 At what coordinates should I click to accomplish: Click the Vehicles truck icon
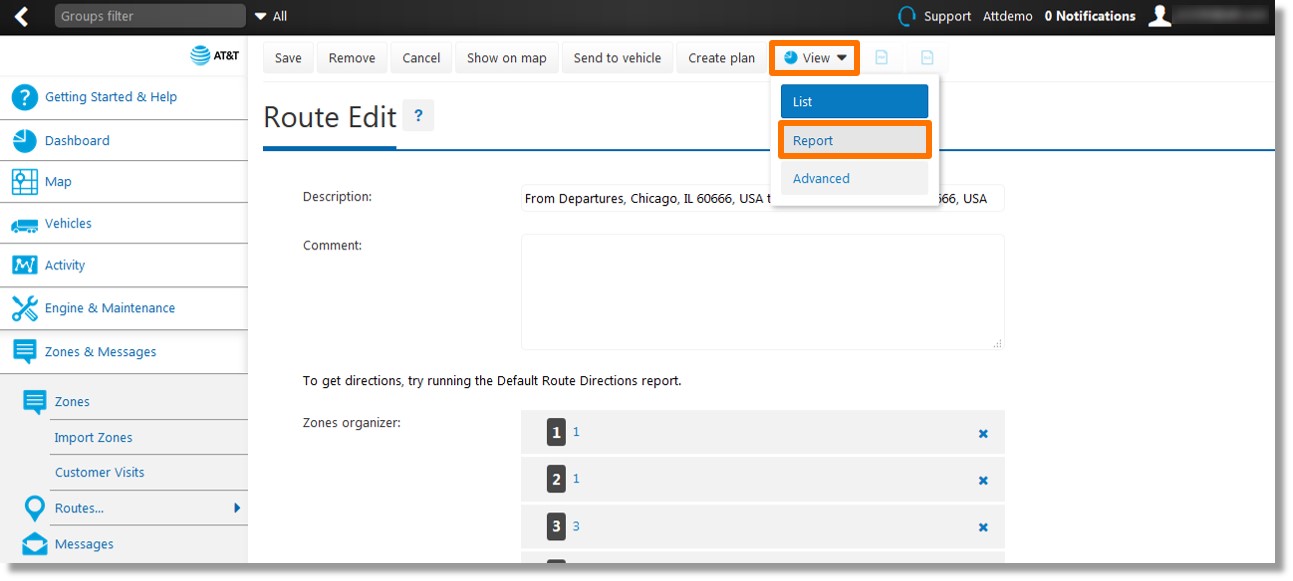pos(25,225)
